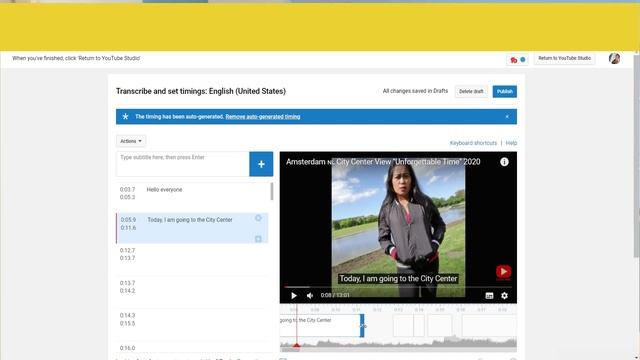Click the 0:11.6 end time of the selected subtitle
Image resolution: width=640 pixels, height=360 pixels.
tap(128, 228)
